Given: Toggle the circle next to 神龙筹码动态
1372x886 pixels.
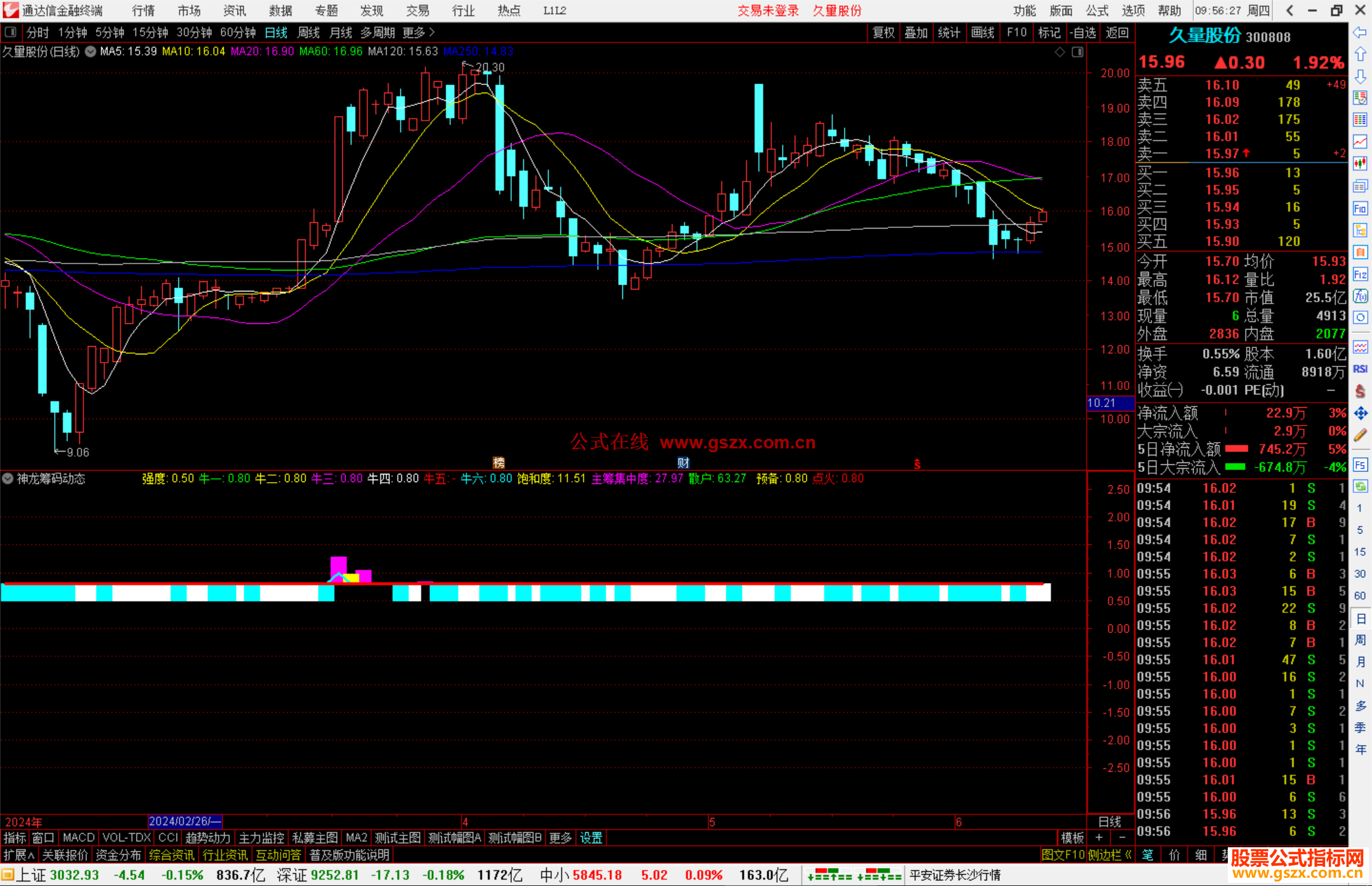Looking at the screenshot, I should 8,479.
